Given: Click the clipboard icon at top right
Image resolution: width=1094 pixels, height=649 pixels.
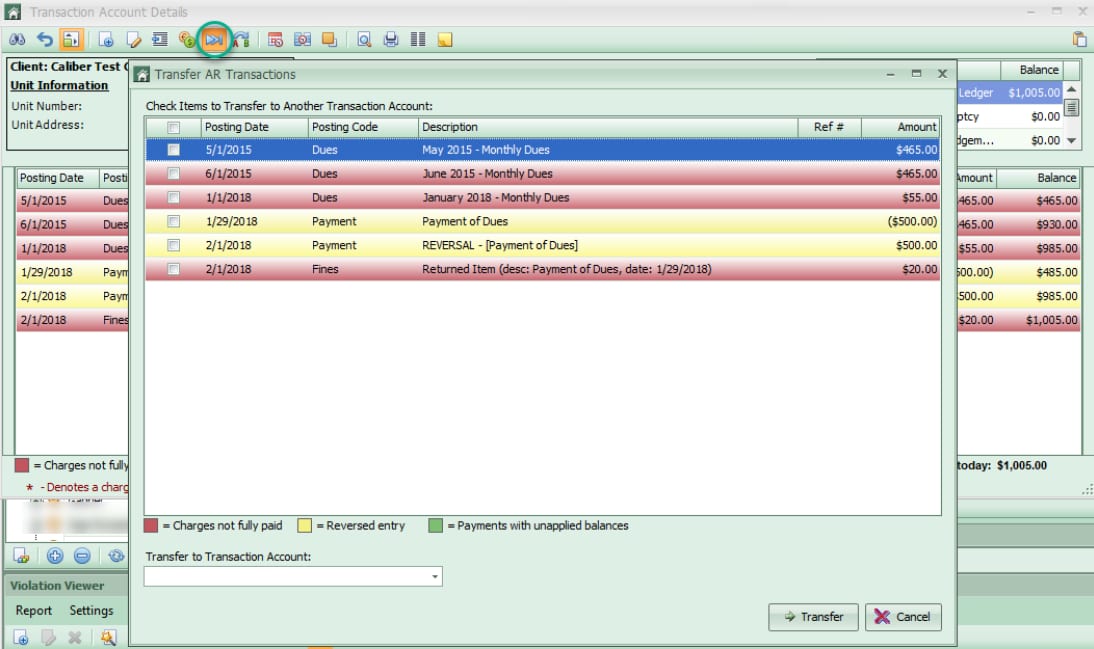Looking at the screenshot, I should (x=1079, y=40).
